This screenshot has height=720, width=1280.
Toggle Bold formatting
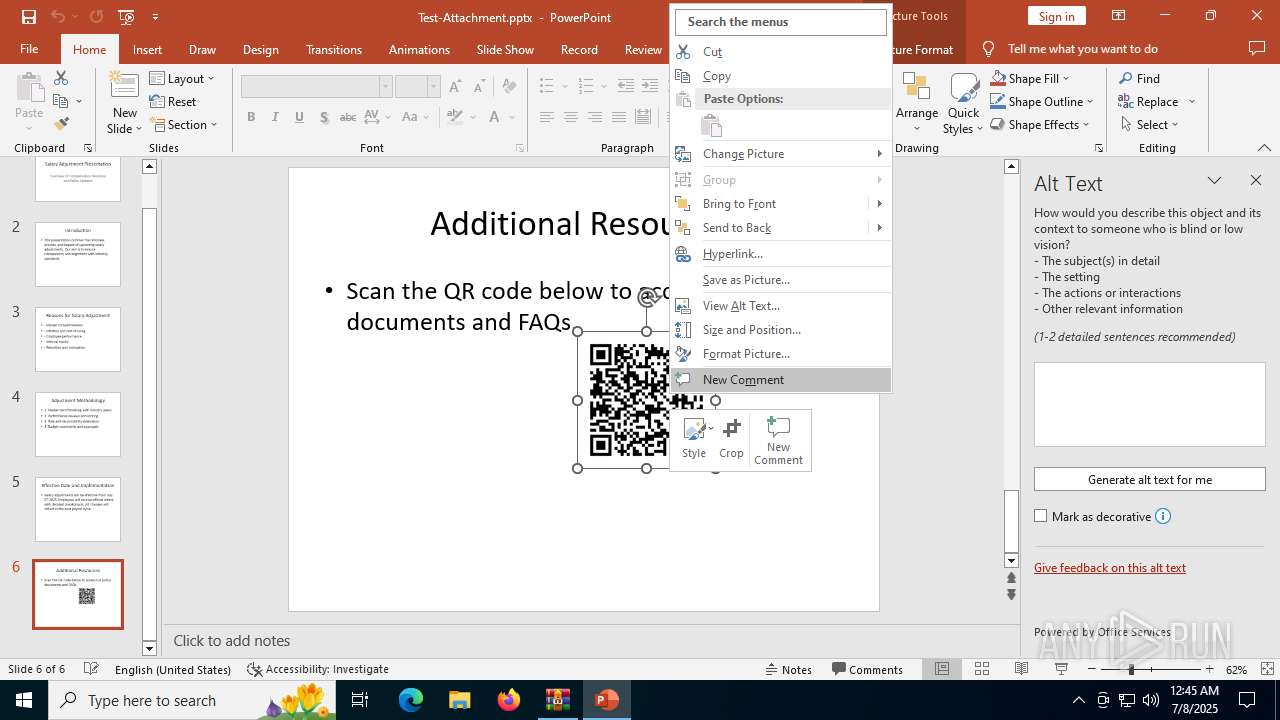(251, 117)
